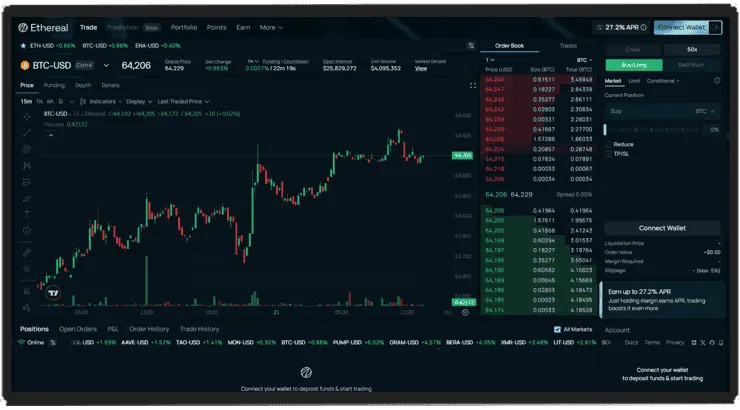The height and width of the screenshot is (410, 740).
Task: Switch to the Depth chart tab
Action: click(x=83, y=85)
